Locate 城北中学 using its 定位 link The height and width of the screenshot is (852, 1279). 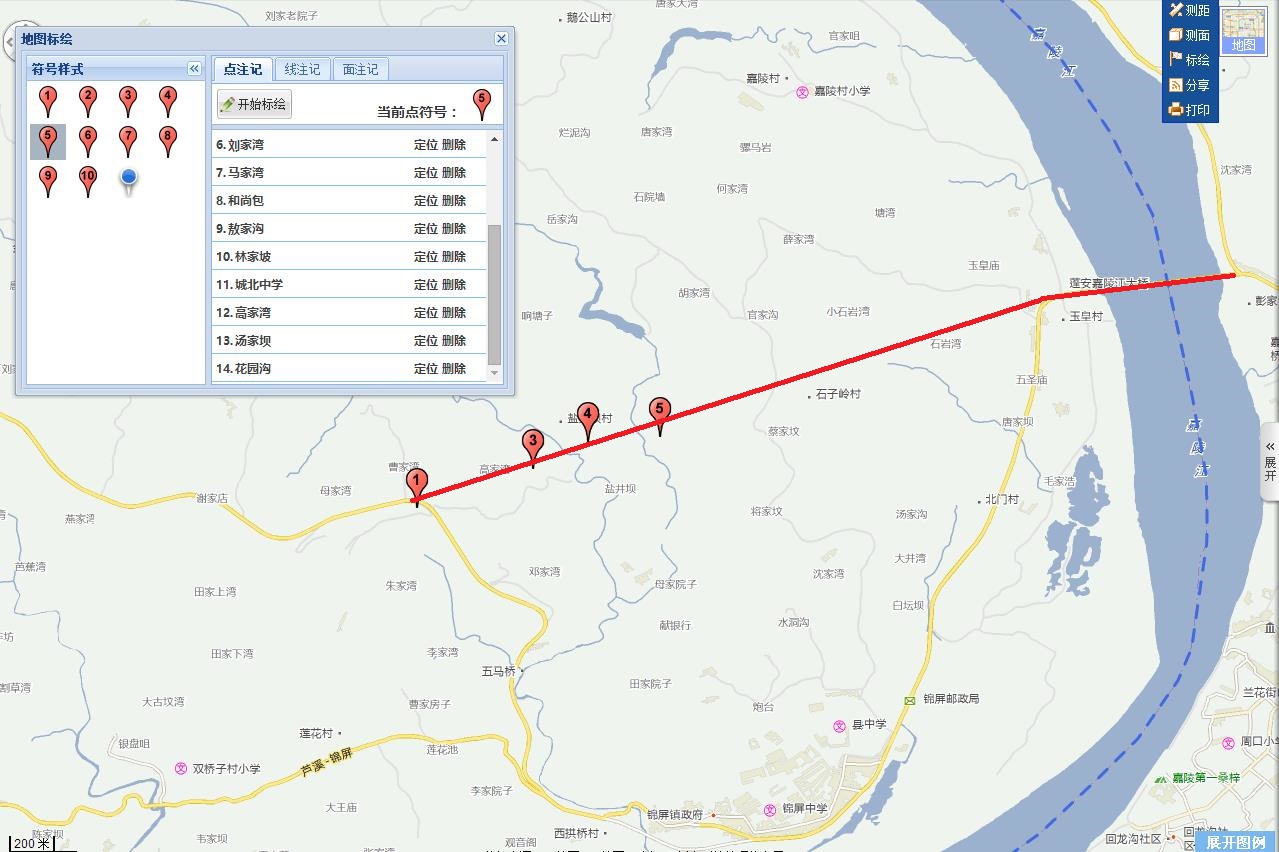[426, 285]
